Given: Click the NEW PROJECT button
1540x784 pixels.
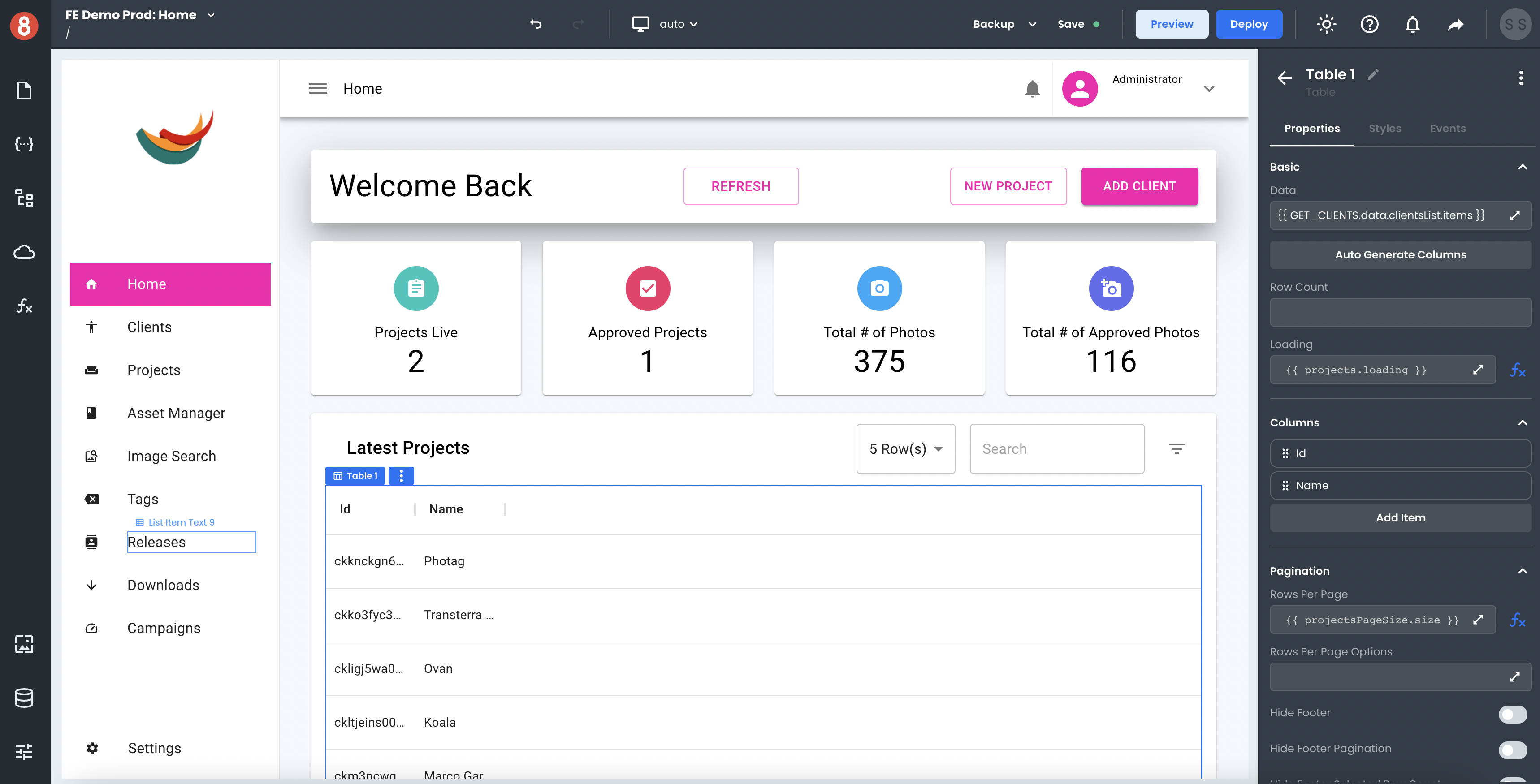Looking at the screenshot, I should [1008, 186].
